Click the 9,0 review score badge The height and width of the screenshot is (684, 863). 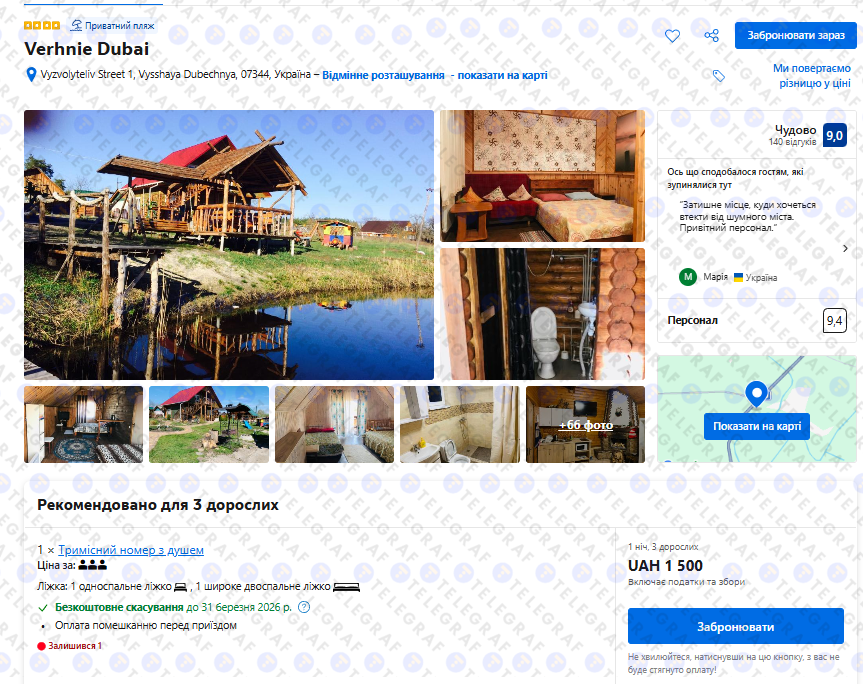coord(834,135)
